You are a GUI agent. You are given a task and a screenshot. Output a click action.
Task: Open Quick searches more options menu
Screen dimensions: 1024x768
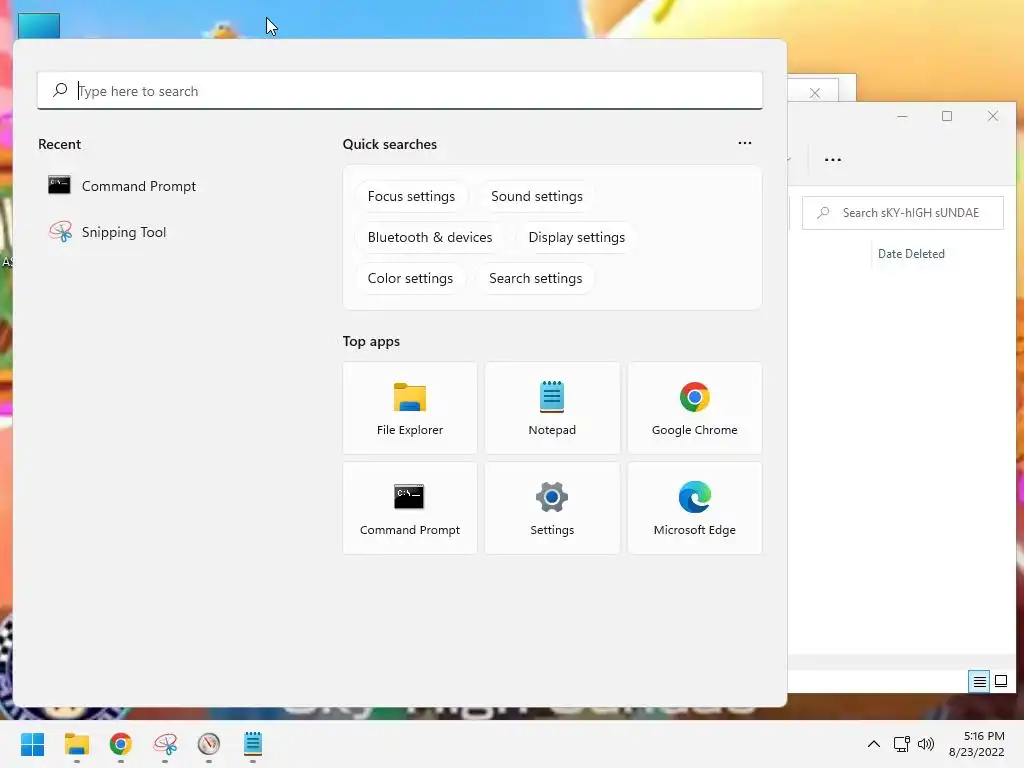click(x=744, y=143)
